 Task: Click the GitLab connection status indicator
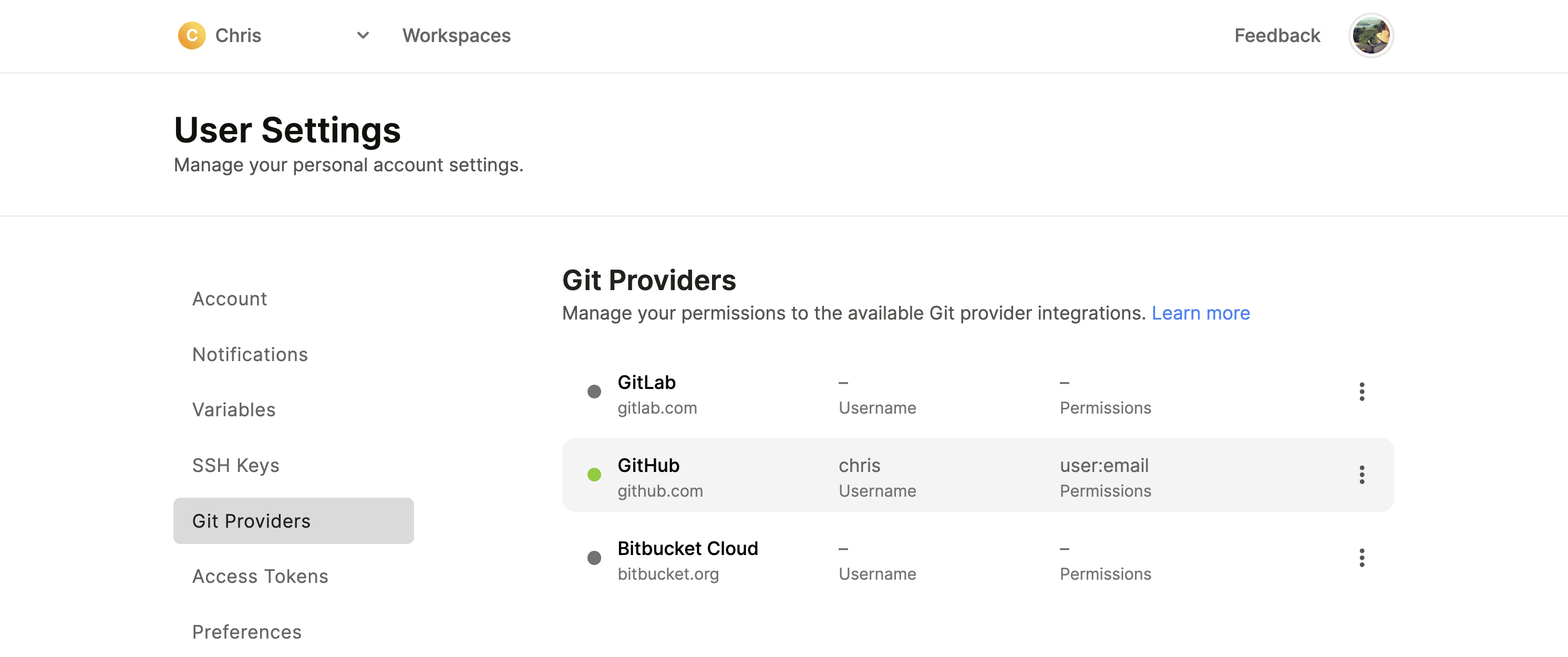(x=592, y=391)
